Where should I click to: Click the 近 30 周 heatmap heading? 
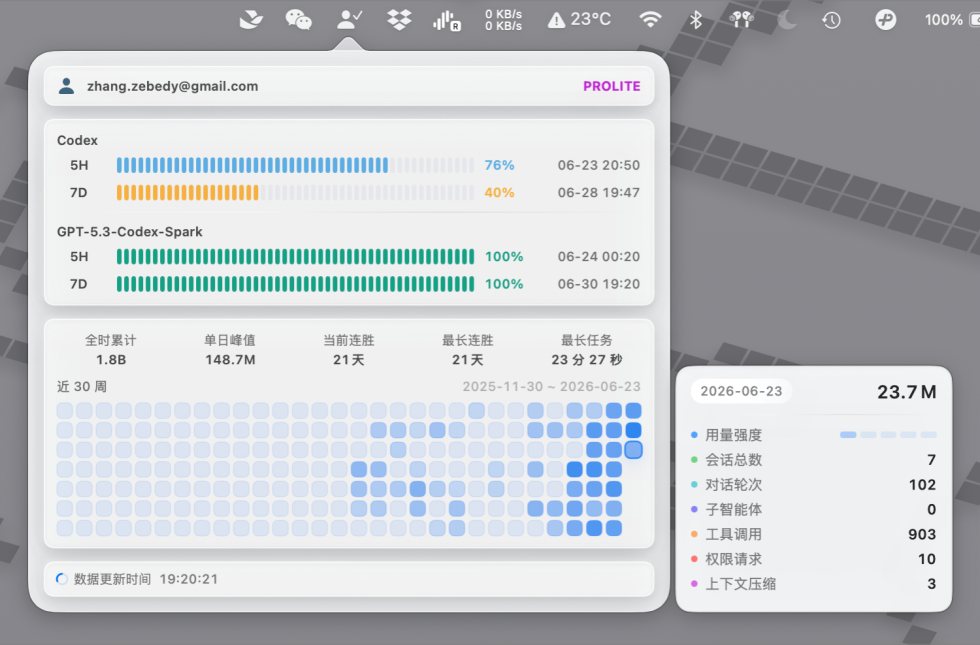(x=81, y=386)
